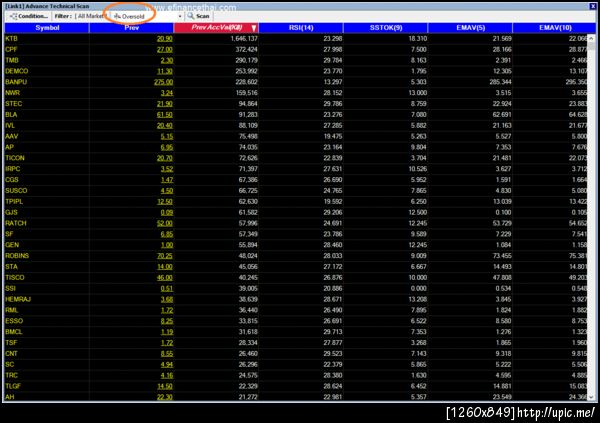Sort by the EMAV(5) column header
This screenshot has width=600, height=423.
click(x=470, y=28)
